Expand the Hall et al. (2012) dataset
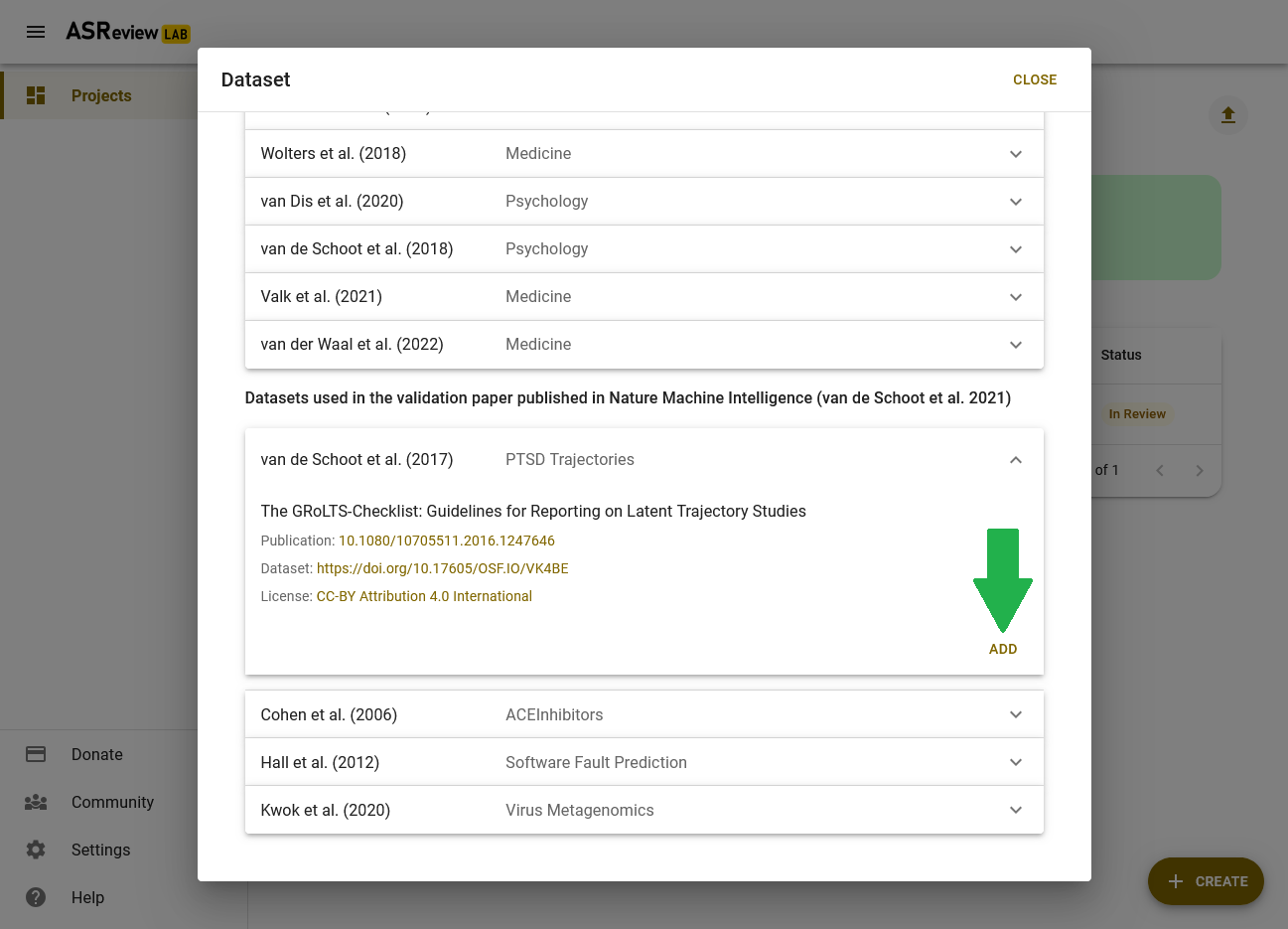Screen dimensions: 1288x929 pyautogui.click(x=644, y=762)
